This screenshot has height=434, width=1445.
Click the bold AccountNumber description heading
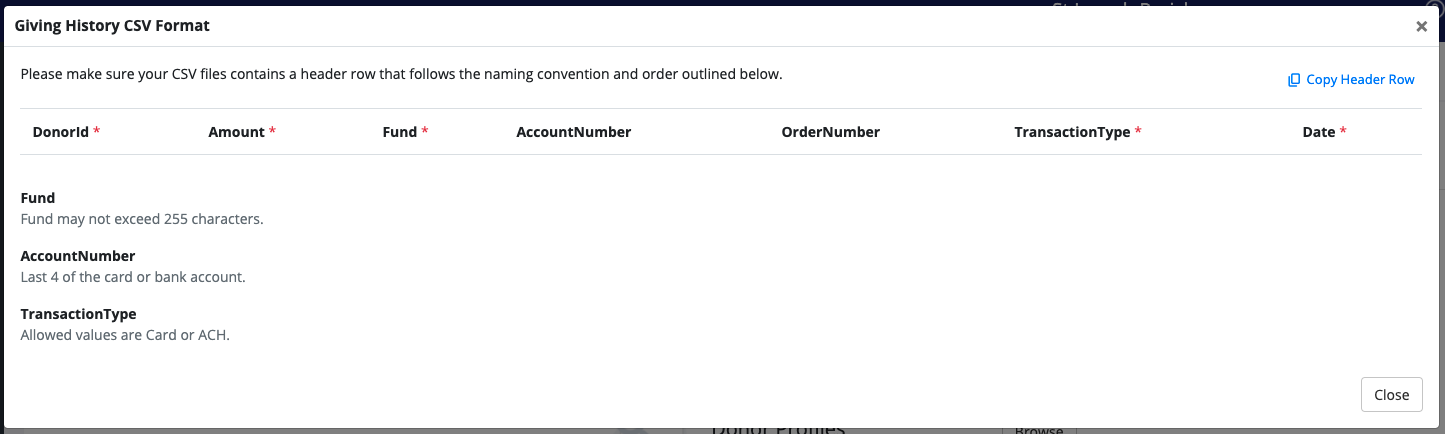tap(78, 256)
